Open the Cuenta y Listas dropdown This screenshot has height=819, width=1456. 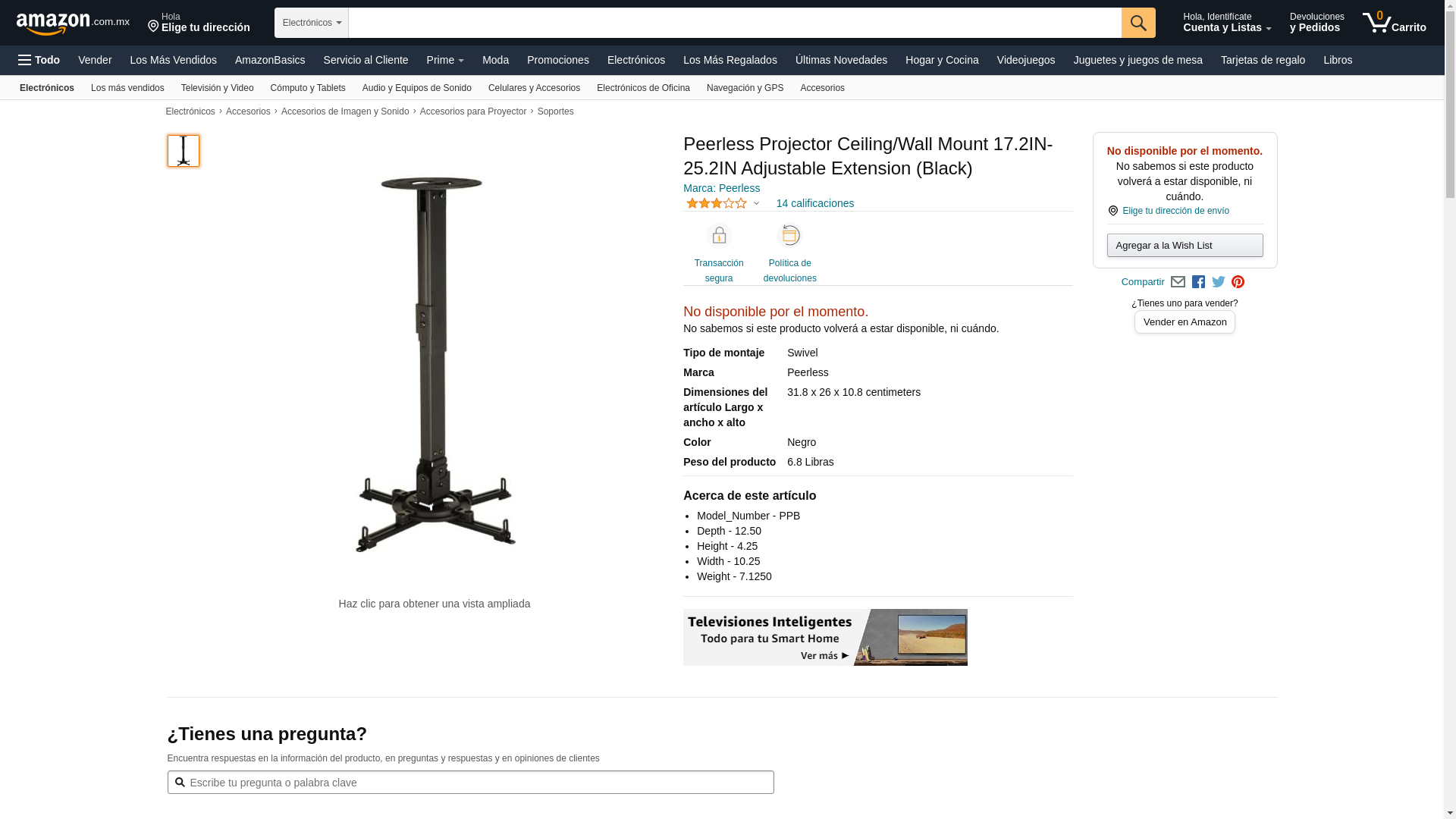(1227, 23)
